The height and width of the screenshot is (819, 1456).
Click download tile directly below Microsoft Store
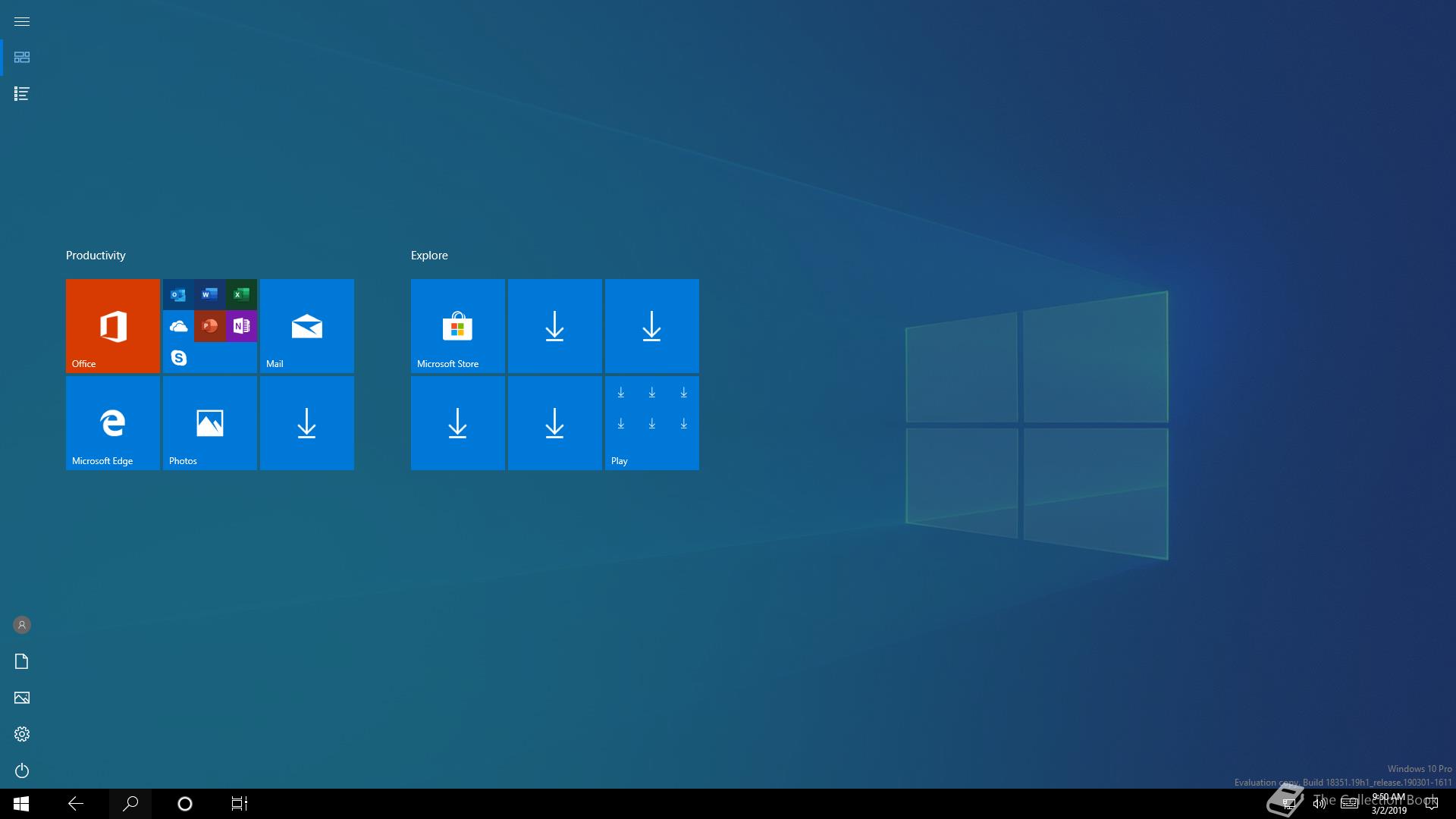click(458, 423)
